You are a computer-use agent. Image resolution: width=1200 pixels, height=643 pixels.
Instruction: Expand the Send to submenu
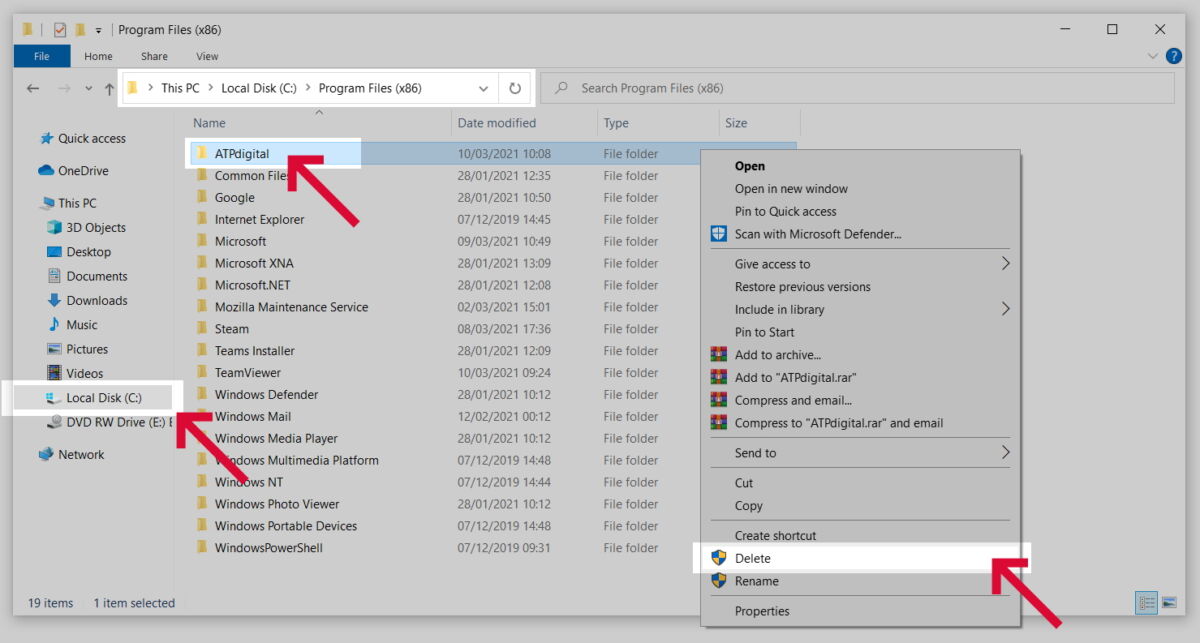[x=1005, y=453]
